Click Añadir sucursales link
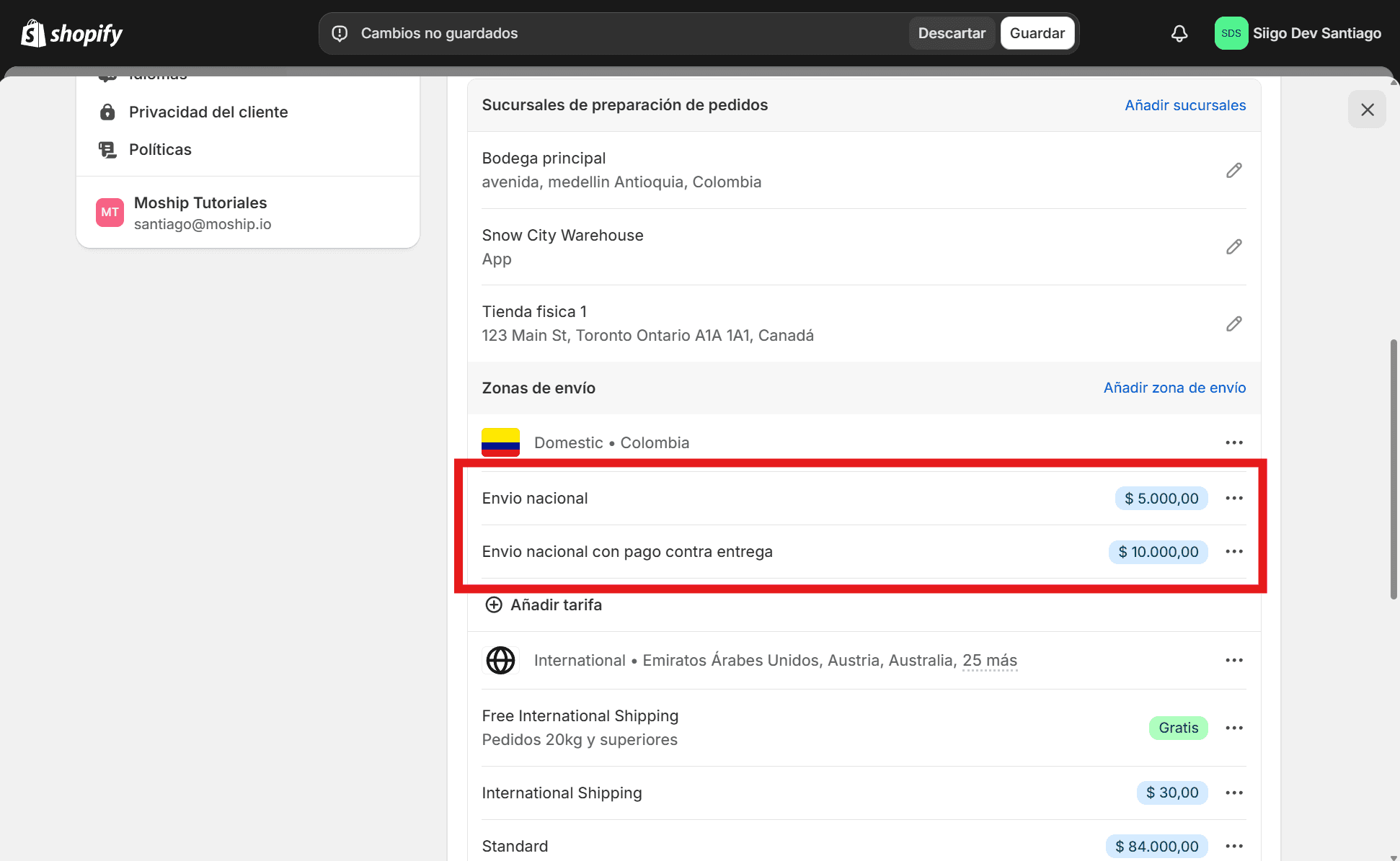The image size is (1400, 861). pyautogui.click(x=1185, y=105)
